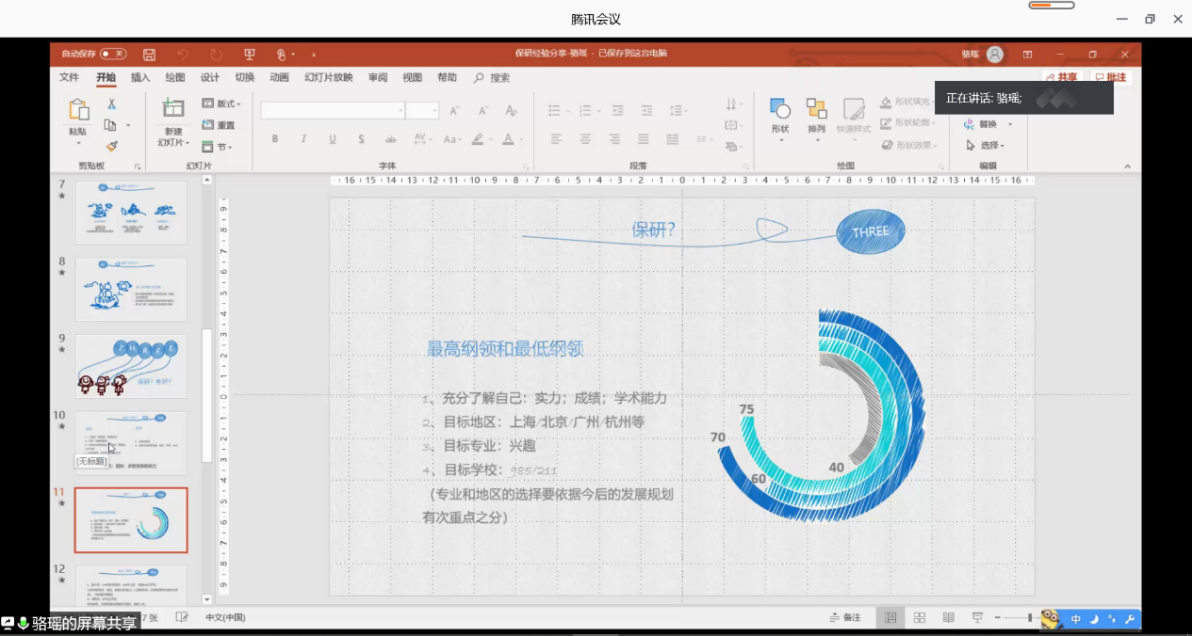Toggle Notes (备注) pane in status bar
Image resolution: width=1192 pixels, height=636 pixels.
coord(845,618)
